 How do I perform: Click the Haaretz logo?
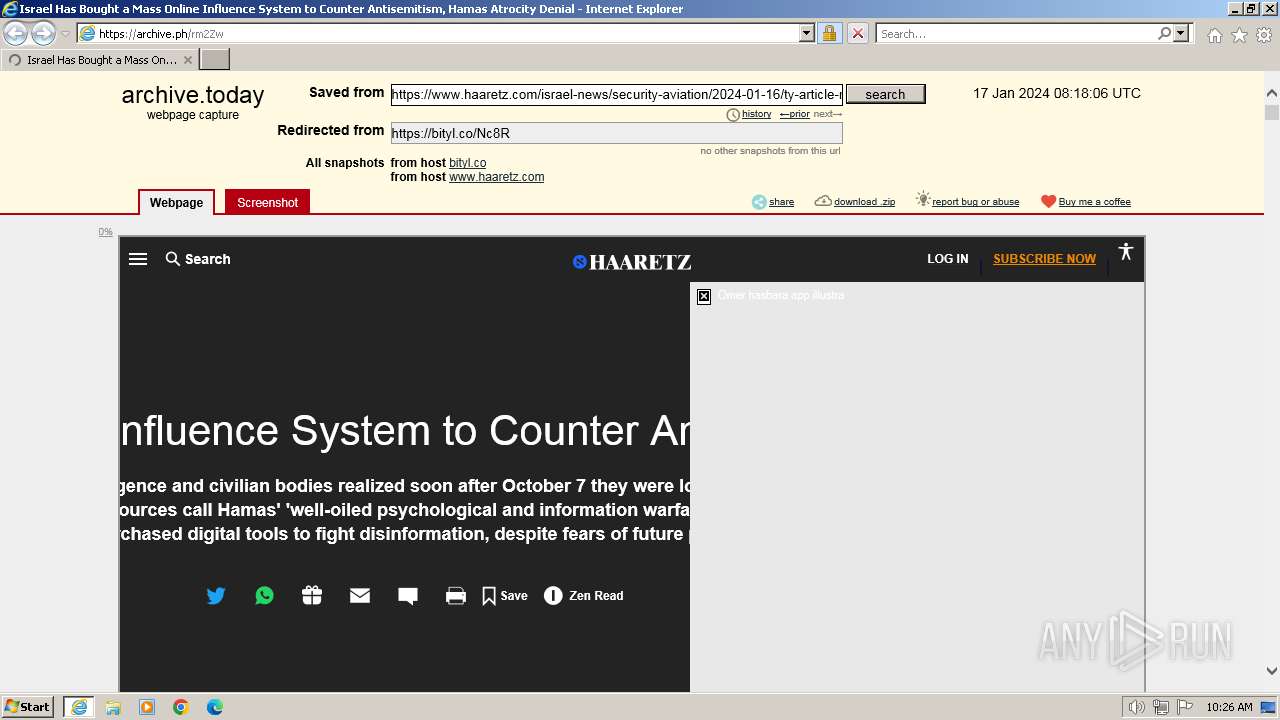click(632, 262)
